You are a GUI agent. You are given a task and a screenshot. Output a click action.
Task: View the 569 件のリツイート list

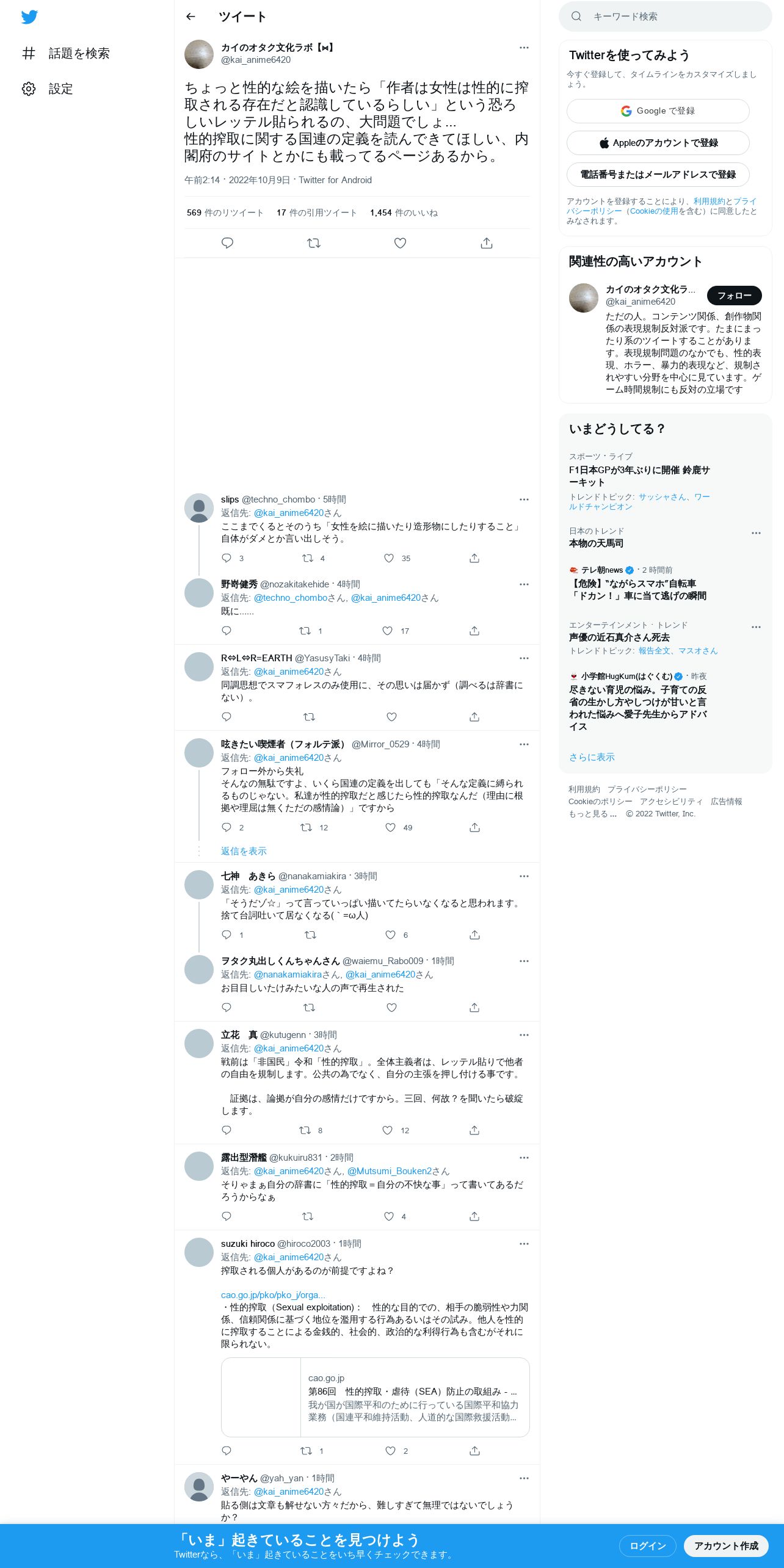coord(225,212)
